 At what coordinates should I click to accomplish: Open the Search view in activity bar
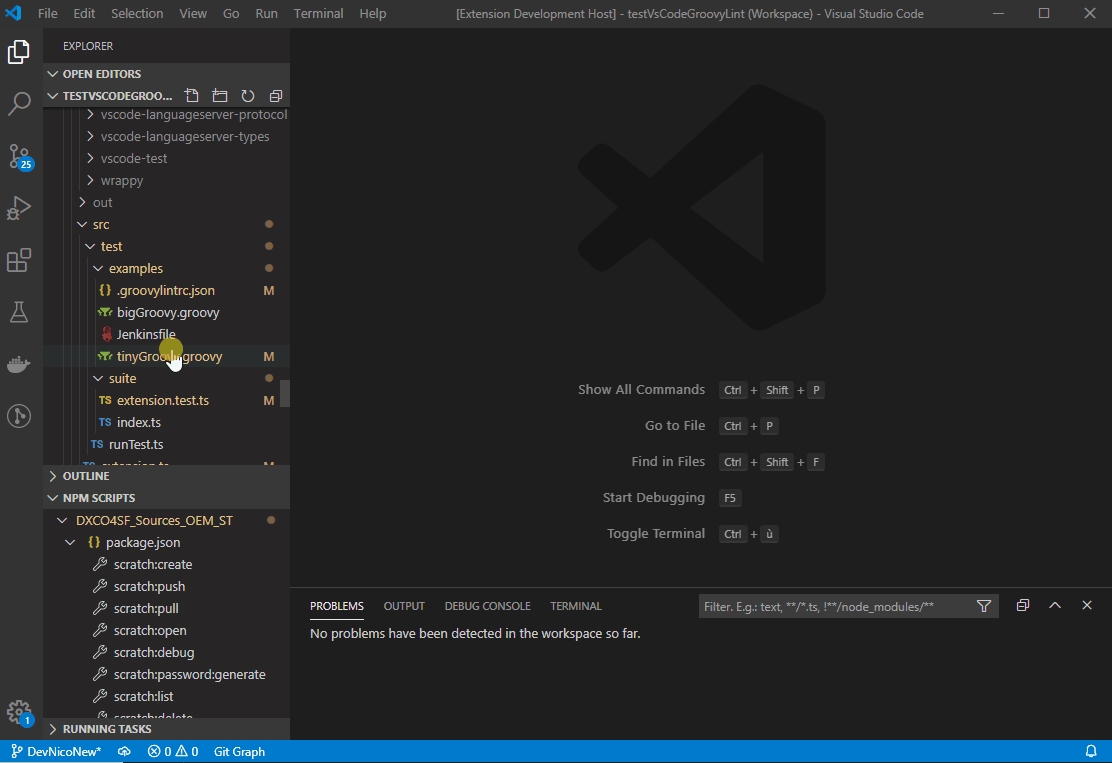[19, 103]
